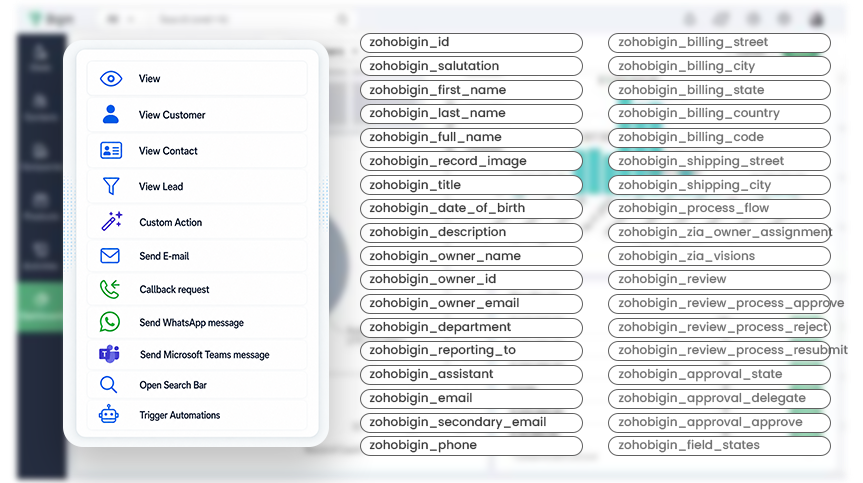The height and width of the screenshot is (483, 863).
Task: Select Send E-mail action
Action: pyautogui.click(x=196, y=256)
